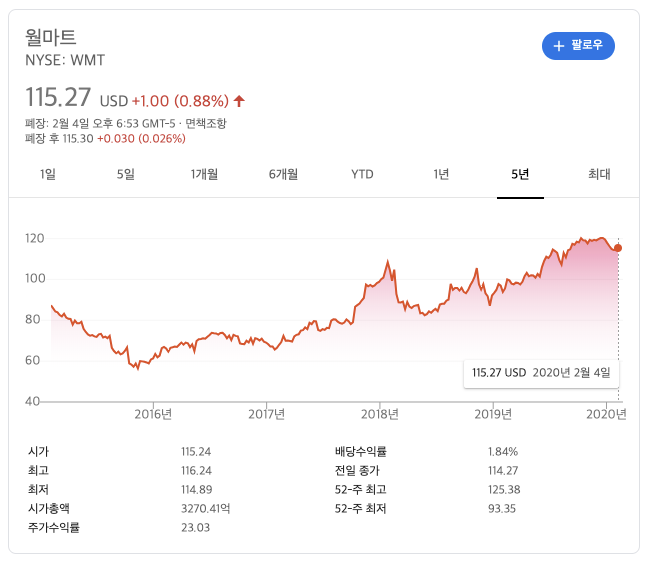Click the 52-주 최고 label
Viewport: 648px width, 563px height.
[360, 489]
